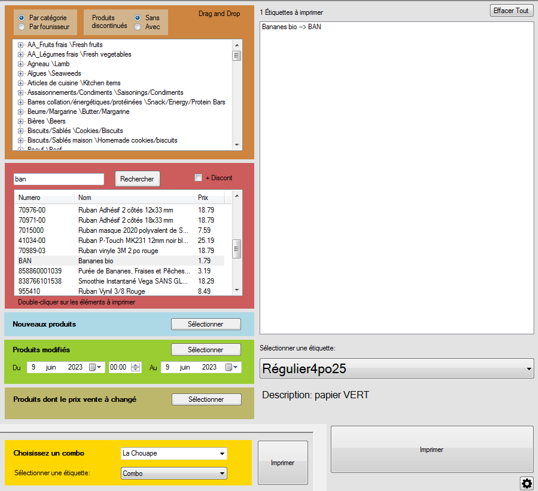
Task: Select Purée de Bananes, Fraises row
Action: (120, 271)
